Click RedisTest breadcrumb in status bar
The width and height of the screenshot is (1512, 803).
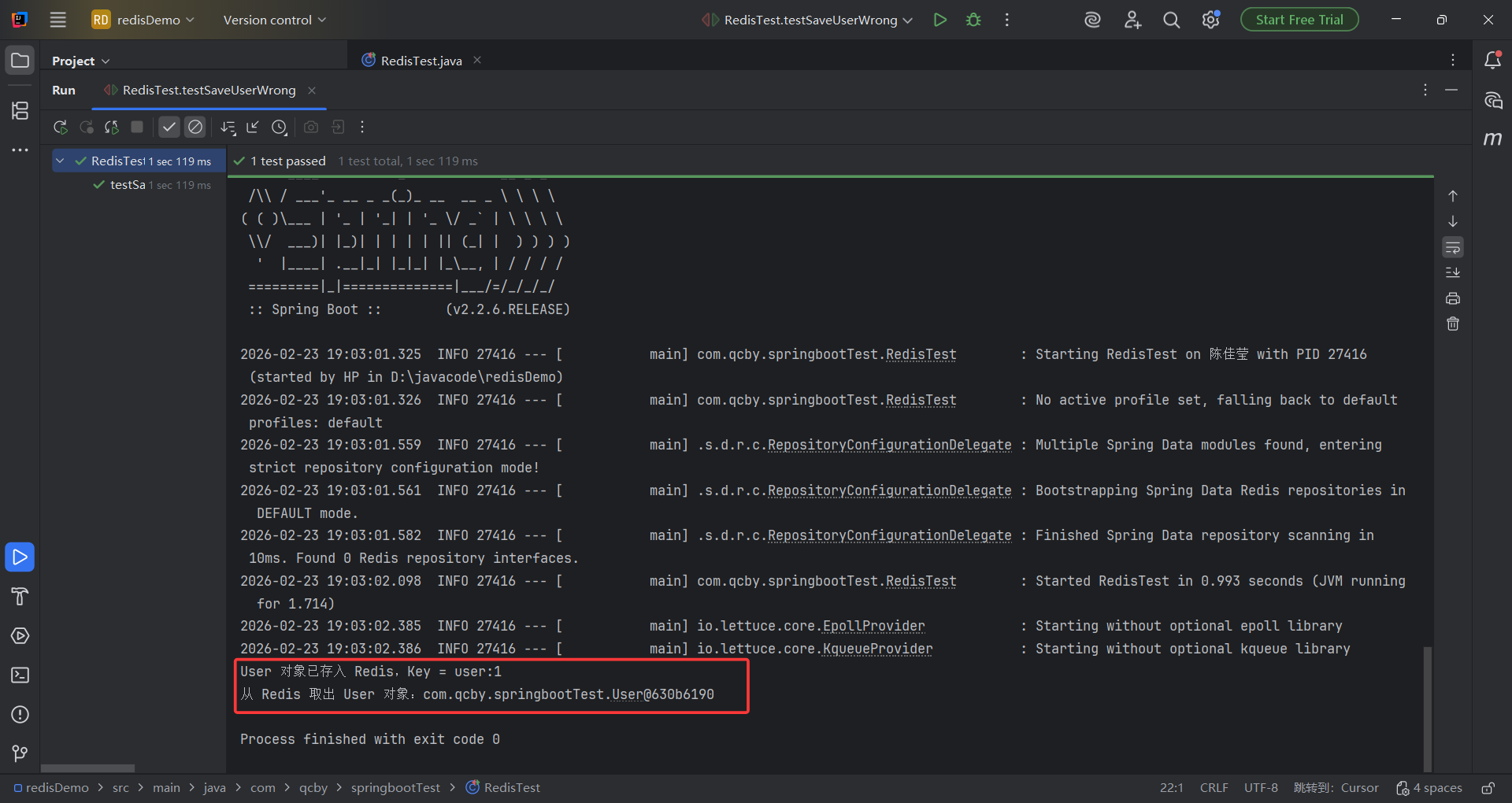[503, 787]
